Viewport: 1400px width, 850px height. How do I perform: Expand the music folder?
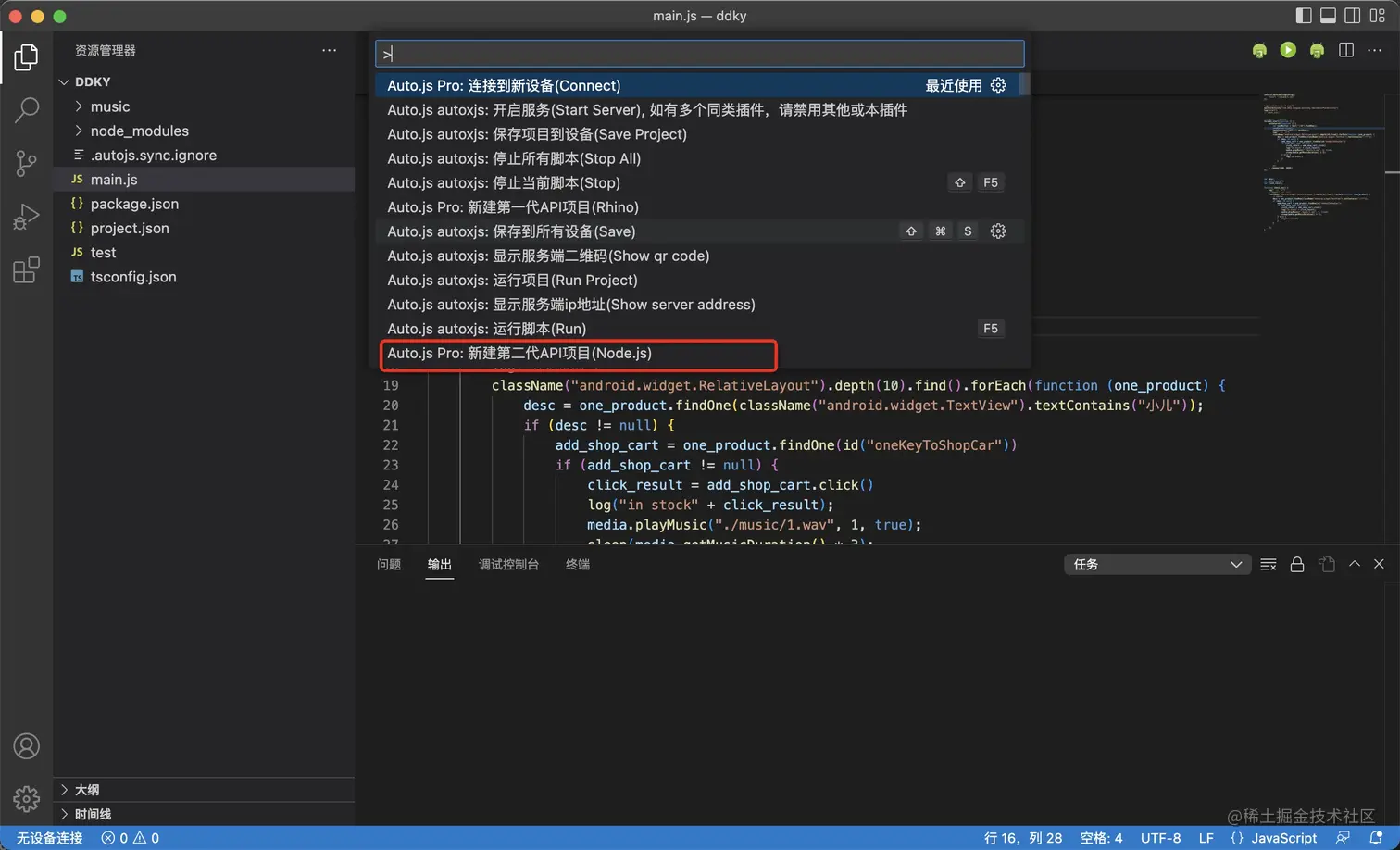point(204,106)
